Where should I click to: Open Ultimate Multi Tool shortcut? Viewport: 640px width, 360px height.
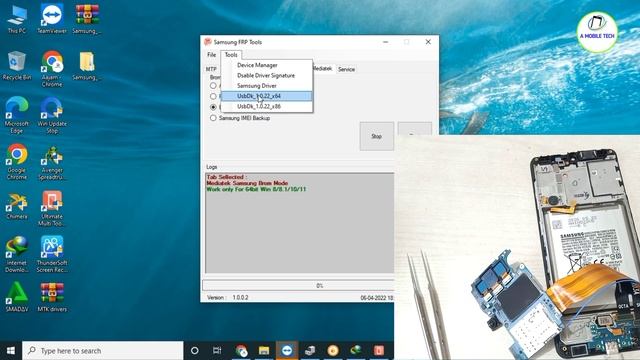(52, 209)
